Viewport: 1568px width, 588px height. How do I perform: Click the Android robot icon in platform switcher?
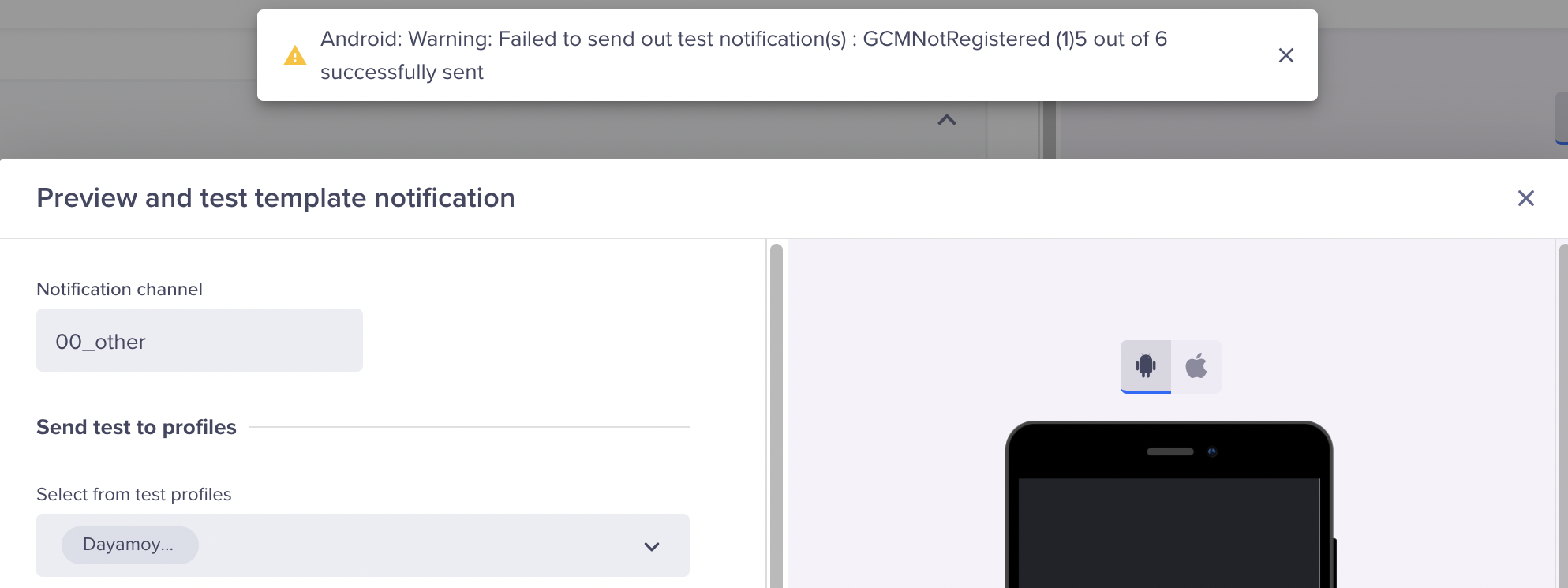(x=1144, y=365)
